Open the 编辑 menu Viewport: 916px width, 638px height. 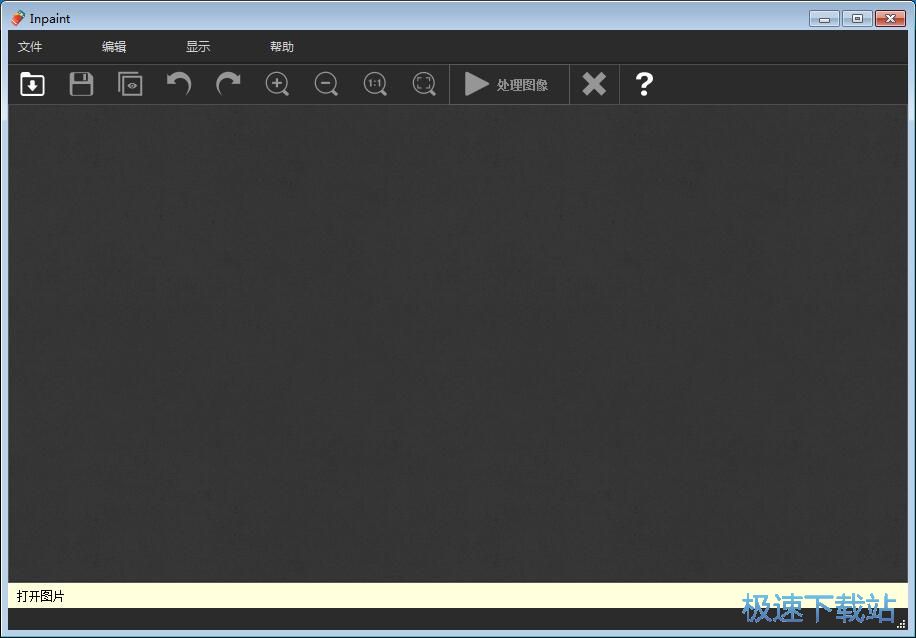click(114, 47)
